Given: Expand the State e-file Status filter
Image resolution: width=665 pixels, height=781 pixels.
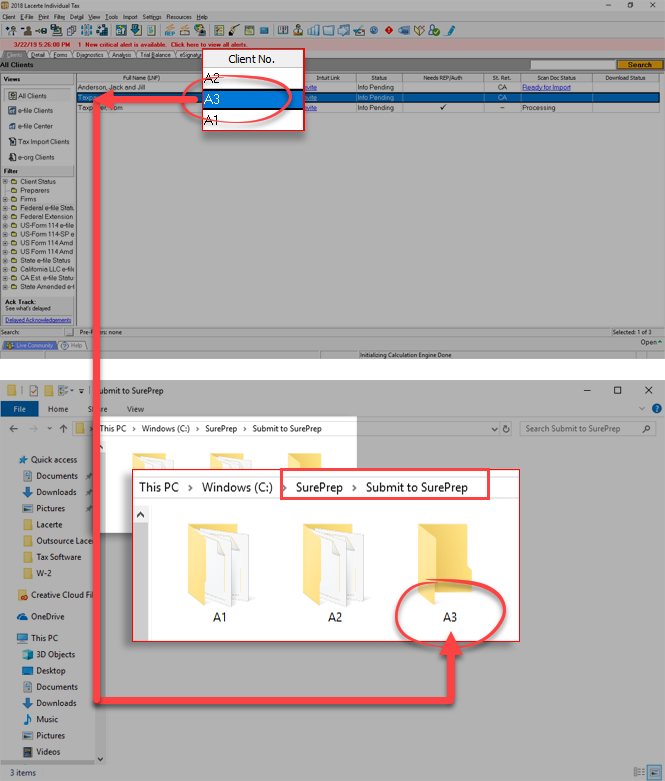Looking at the screenshot, I should point(5,260).
